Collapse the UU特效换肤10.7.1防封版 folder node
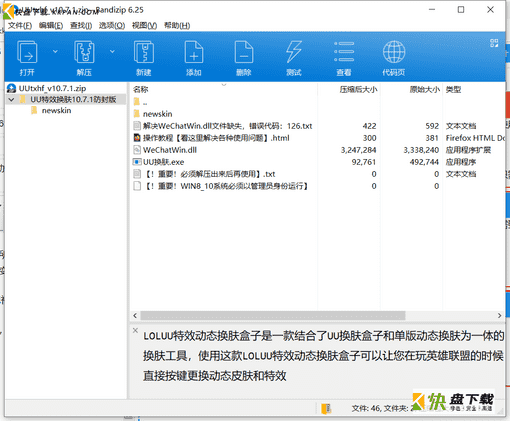Viewport: 510px width, 421px height. 12,99
